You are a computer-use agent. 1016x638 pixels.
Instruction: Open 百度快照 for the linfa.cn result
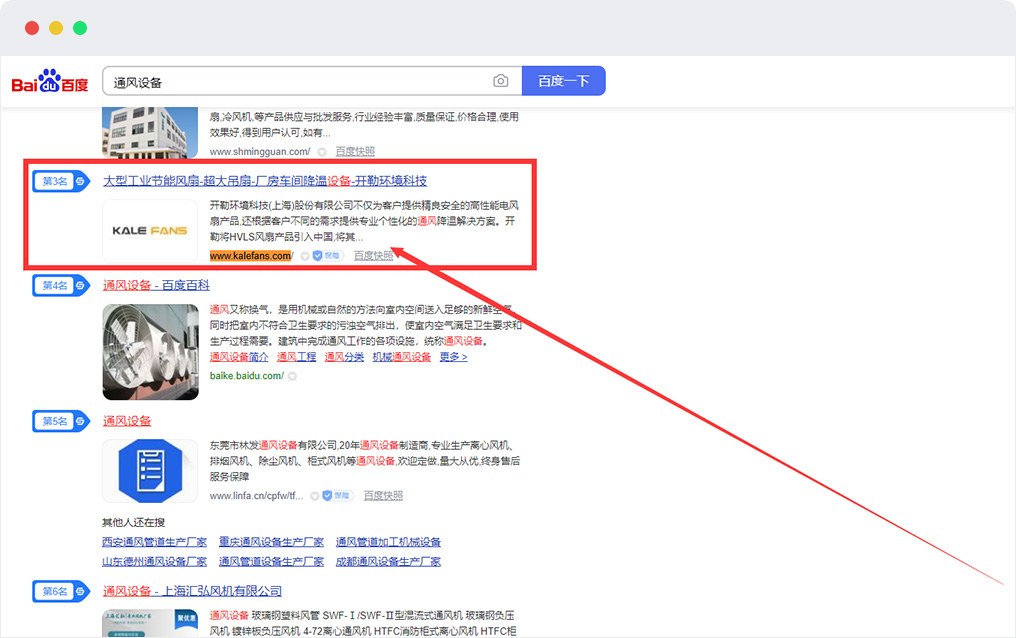point(383,496)
